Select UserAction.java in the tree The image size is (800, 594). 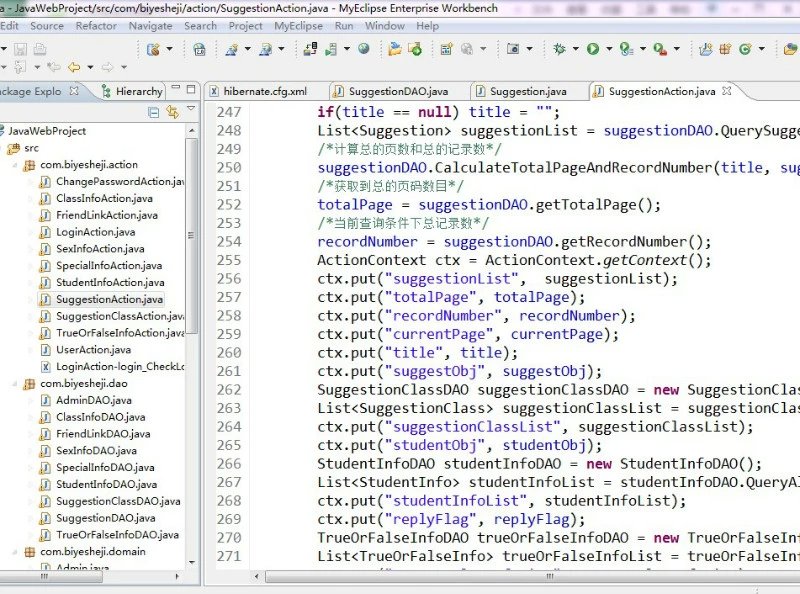(93, 350)
